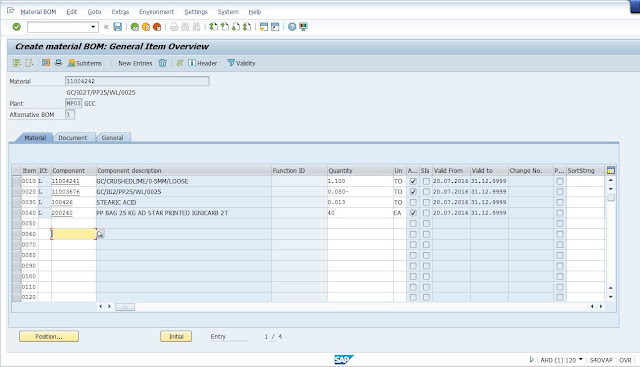Toggle the Asm checkbox for item 0050
Viewport: 640px width, 367px height.
click(x=413, y=224)
